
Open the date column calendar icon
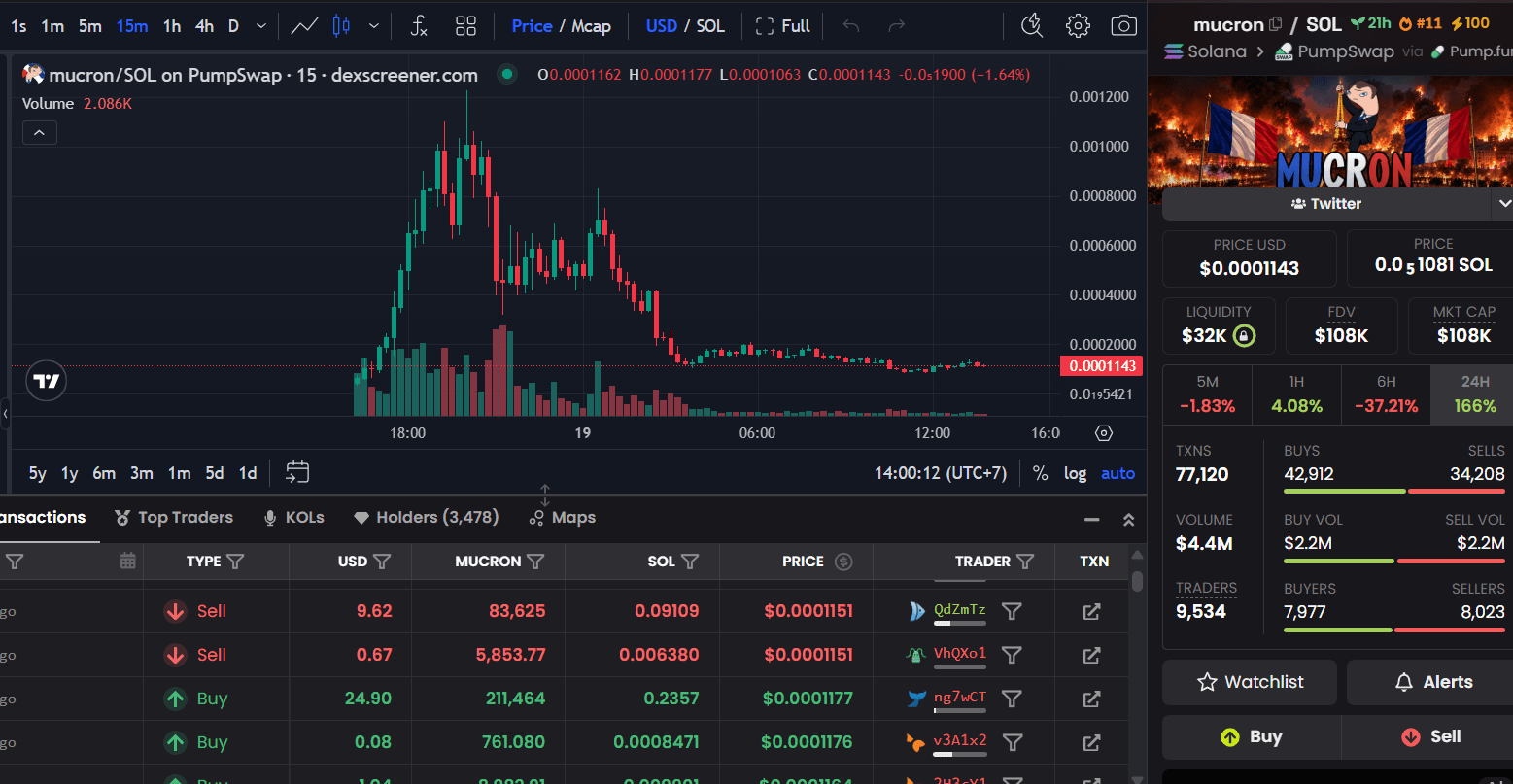click(x=127, y=561)
